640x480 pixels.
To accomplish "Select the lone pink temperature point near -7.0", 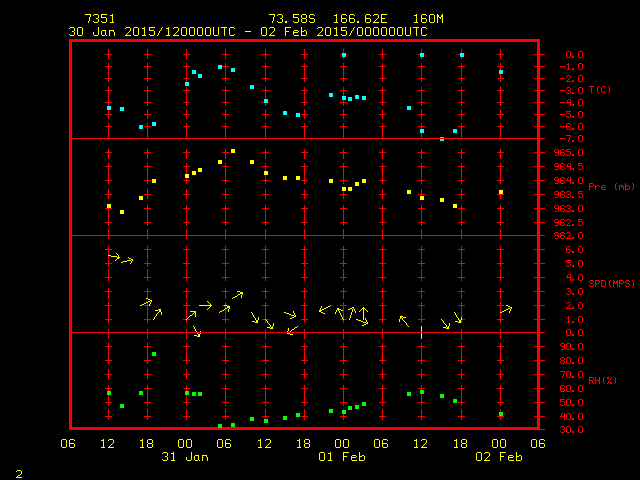I will click(442, 139).
